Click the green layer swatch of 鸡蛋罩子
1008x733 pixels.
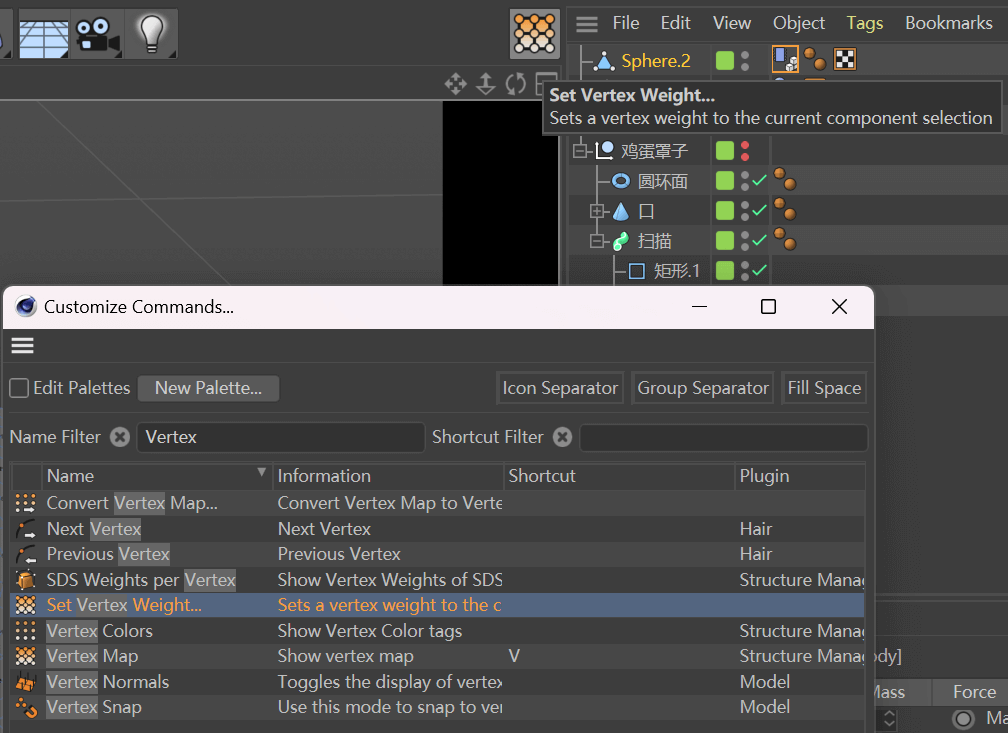(725, 150)
